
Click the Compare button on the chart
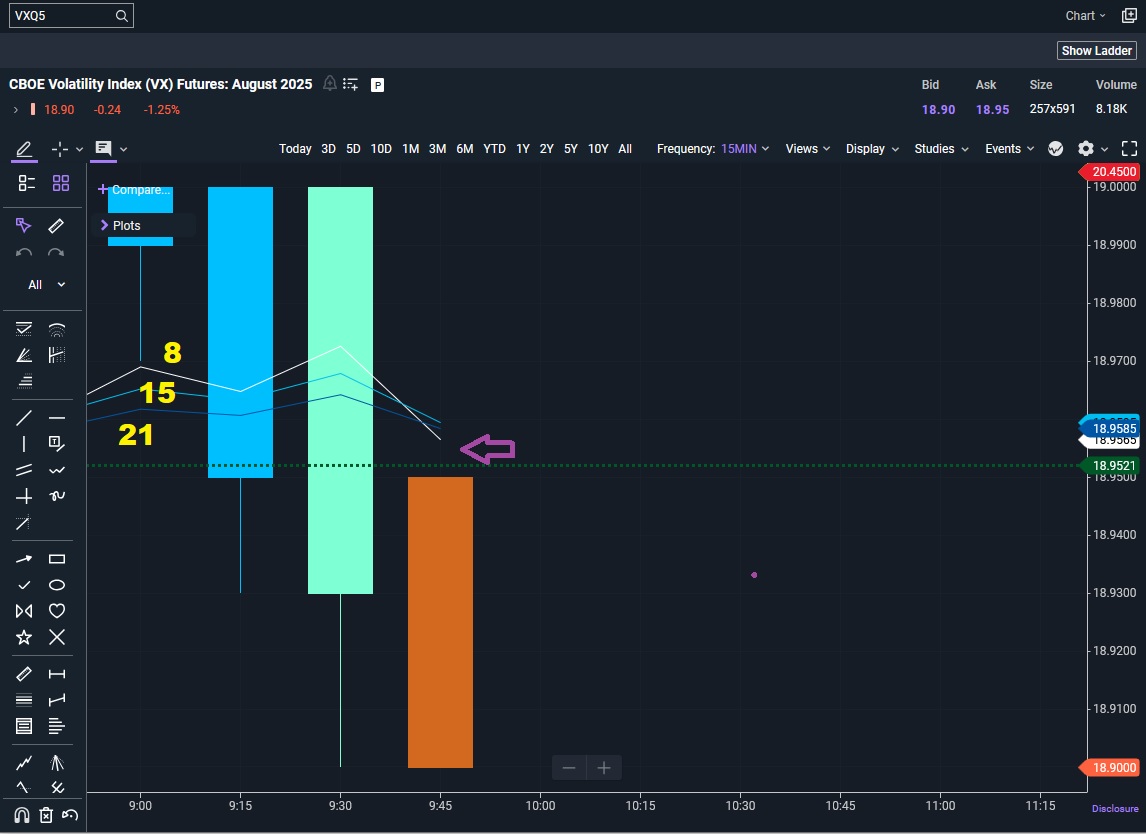click(134, 189)
